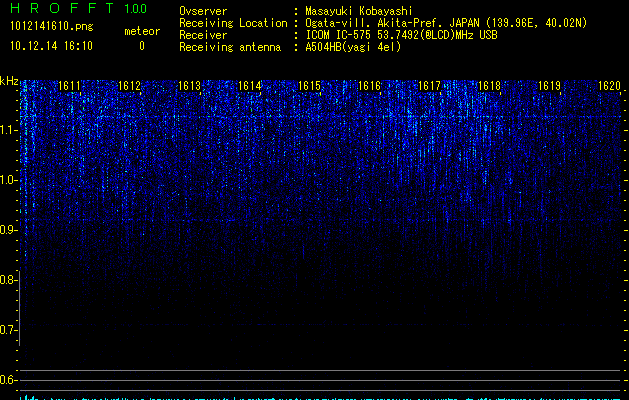Click the 1620 time marker
This screenshot has width=629, height=400.
(609, 86)
